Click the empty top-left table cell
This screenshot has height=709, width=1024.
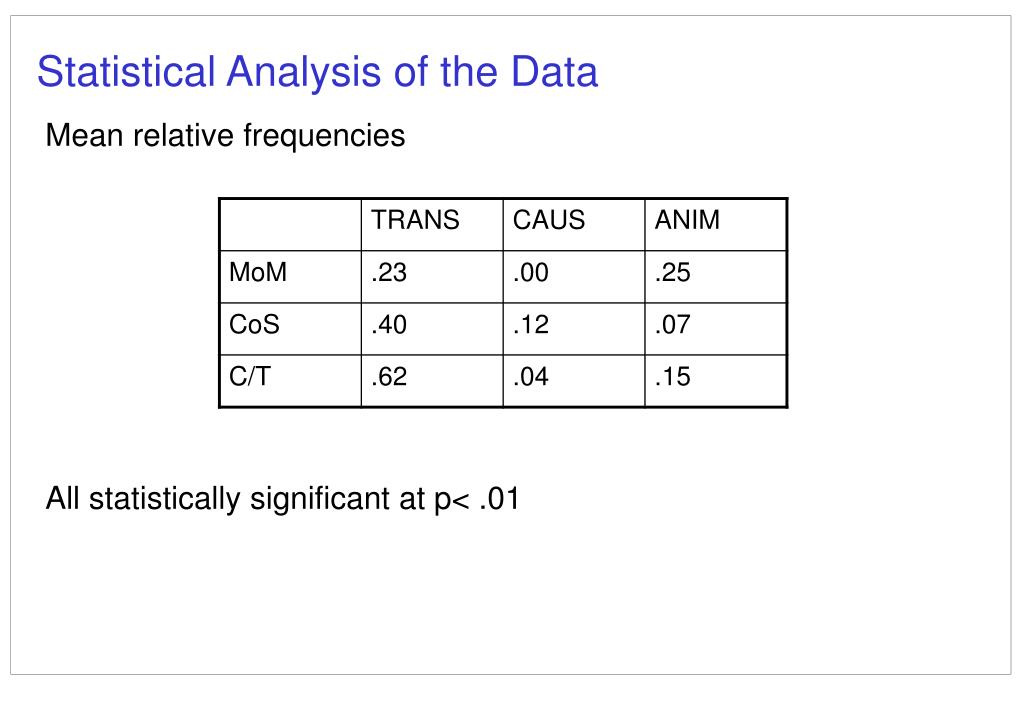click(291, 225)
